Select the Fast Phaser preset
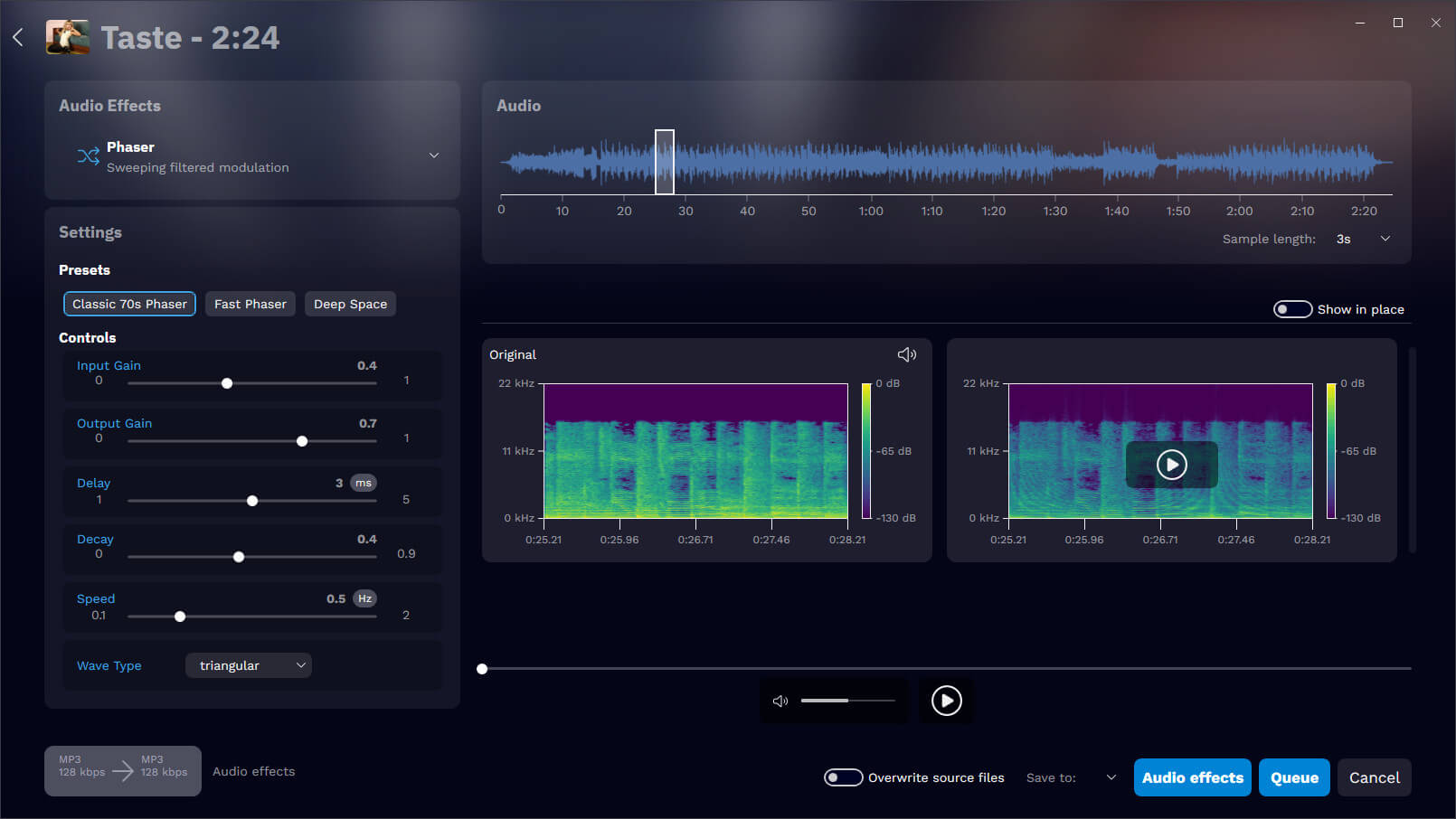 [x=250, y=304]
